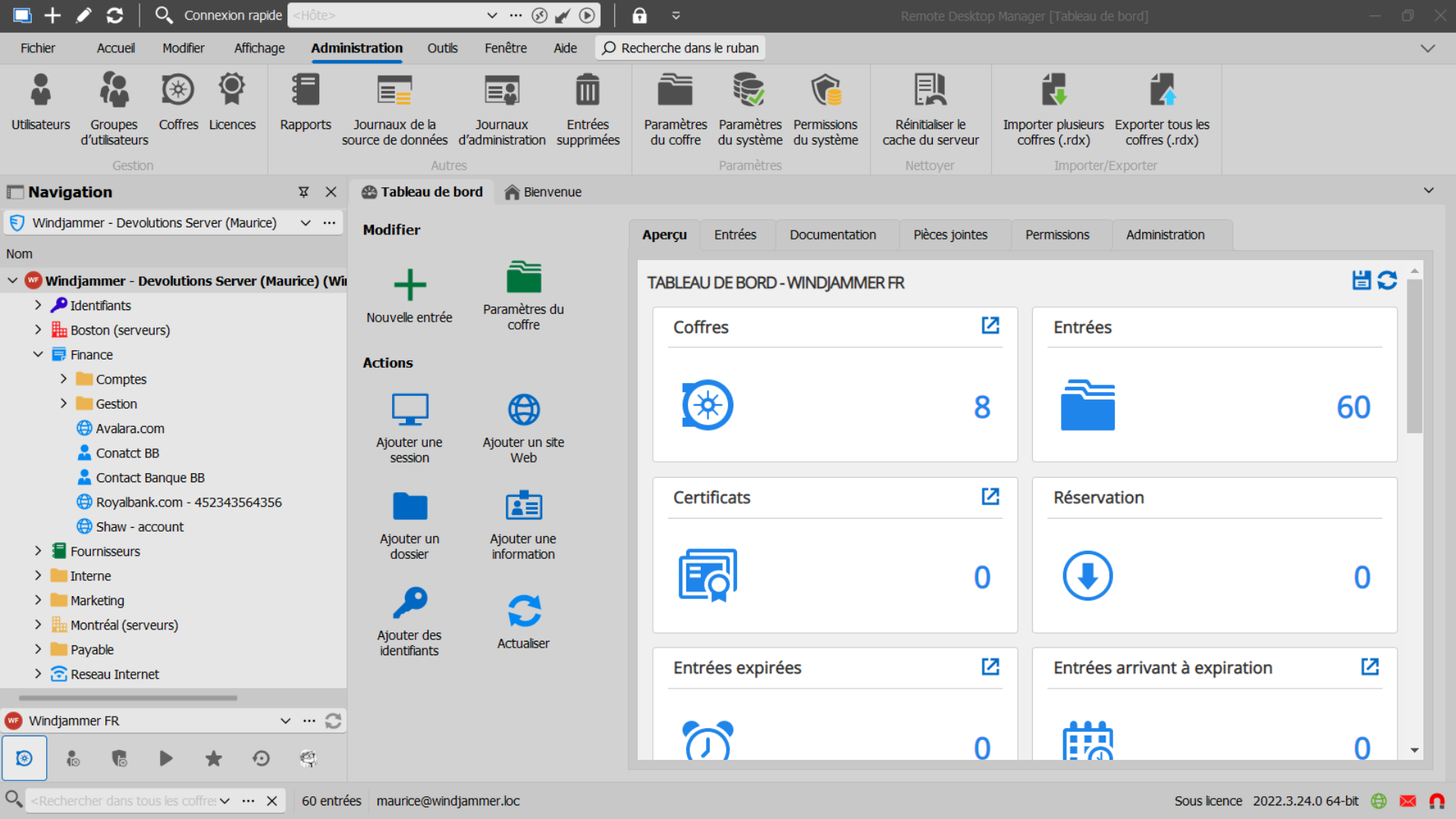Collapse the Finance tree node
The image size is (1456, 819).
38,354
